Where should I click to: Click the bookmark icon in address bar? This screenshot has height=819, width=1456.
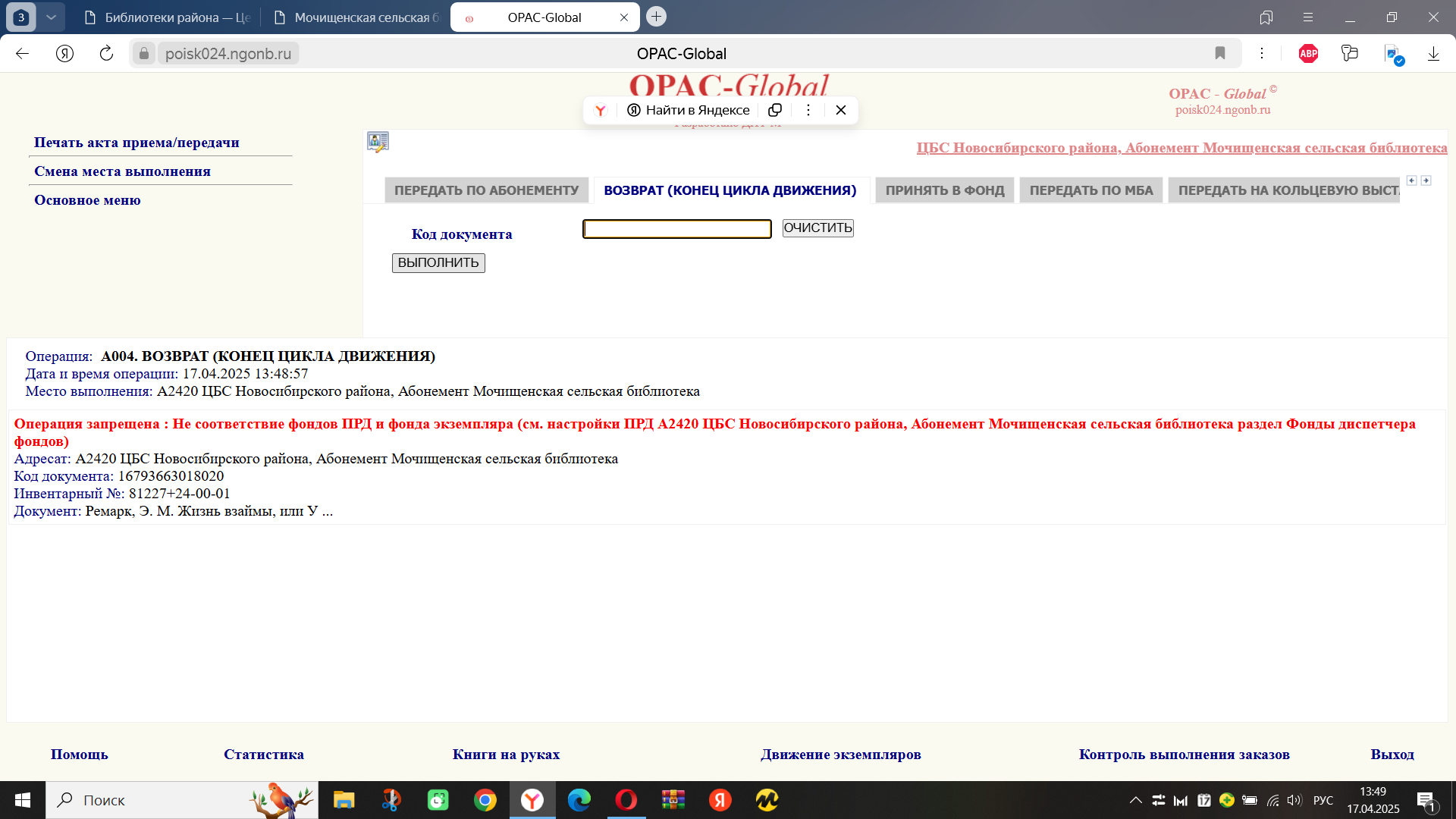point(1220,53)
